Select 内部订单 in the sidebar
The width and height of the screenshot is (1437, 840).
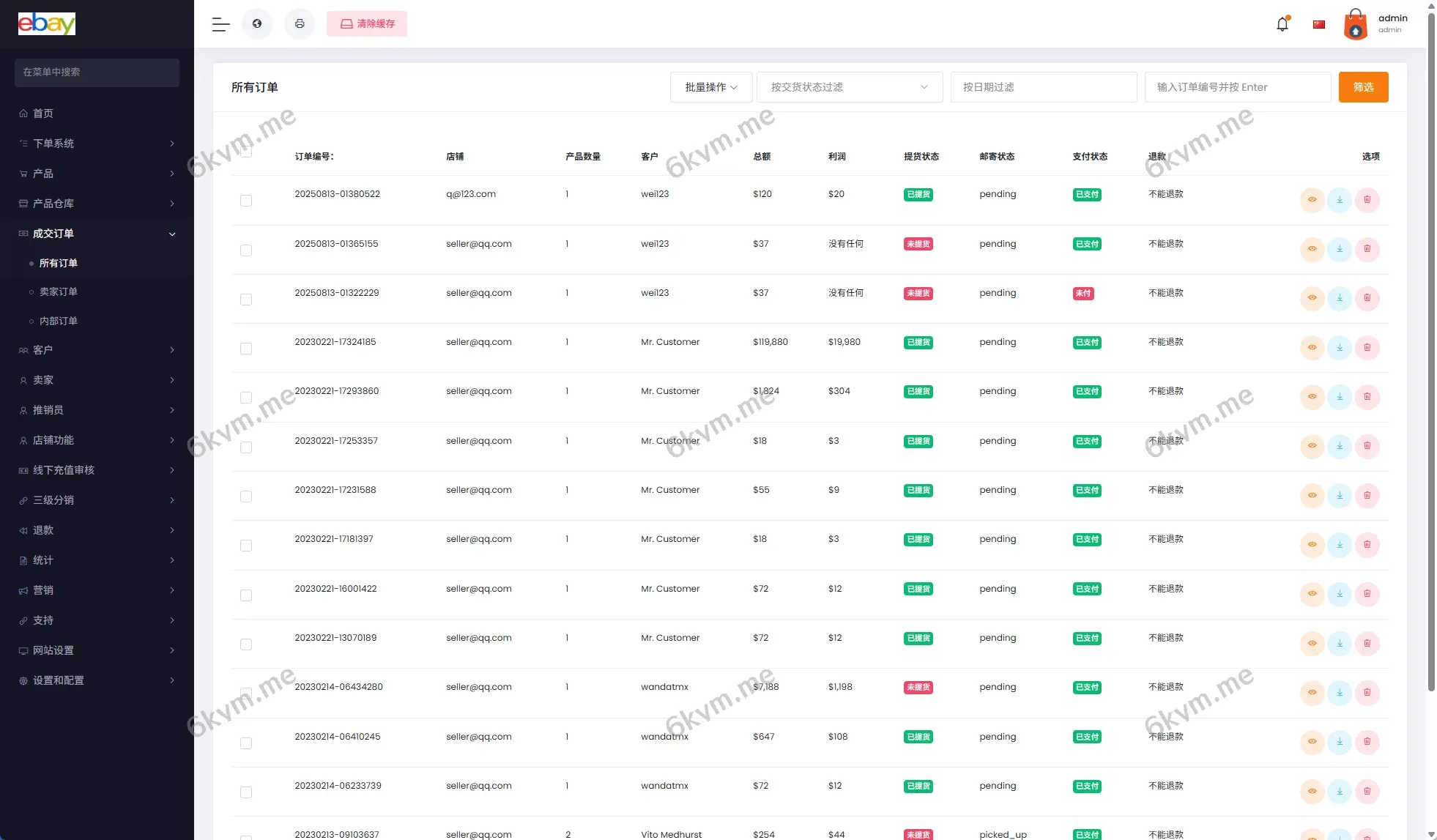click(x=59, y=321)
